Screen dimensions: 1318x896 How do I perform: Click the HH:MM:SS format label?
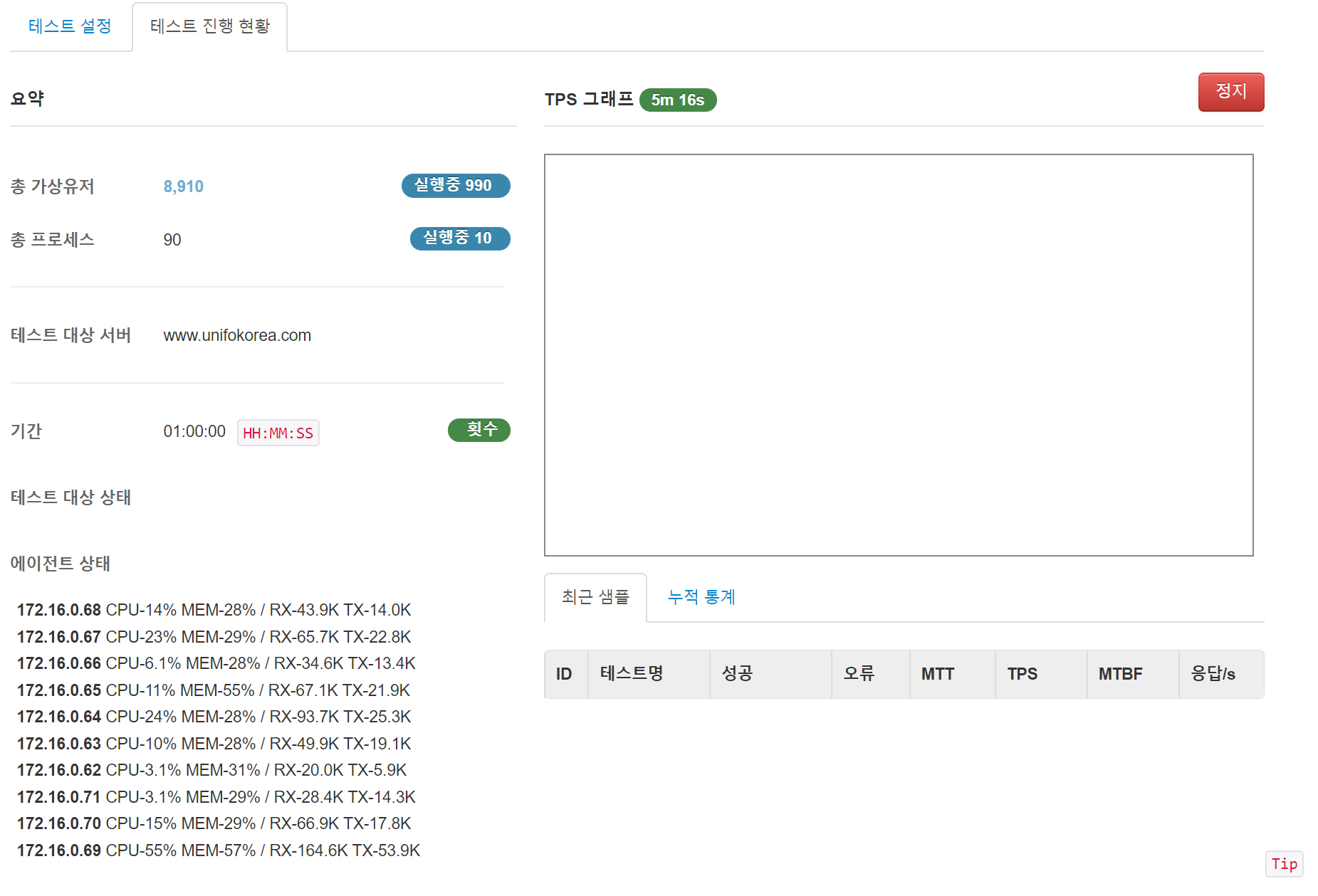[278, 433]
